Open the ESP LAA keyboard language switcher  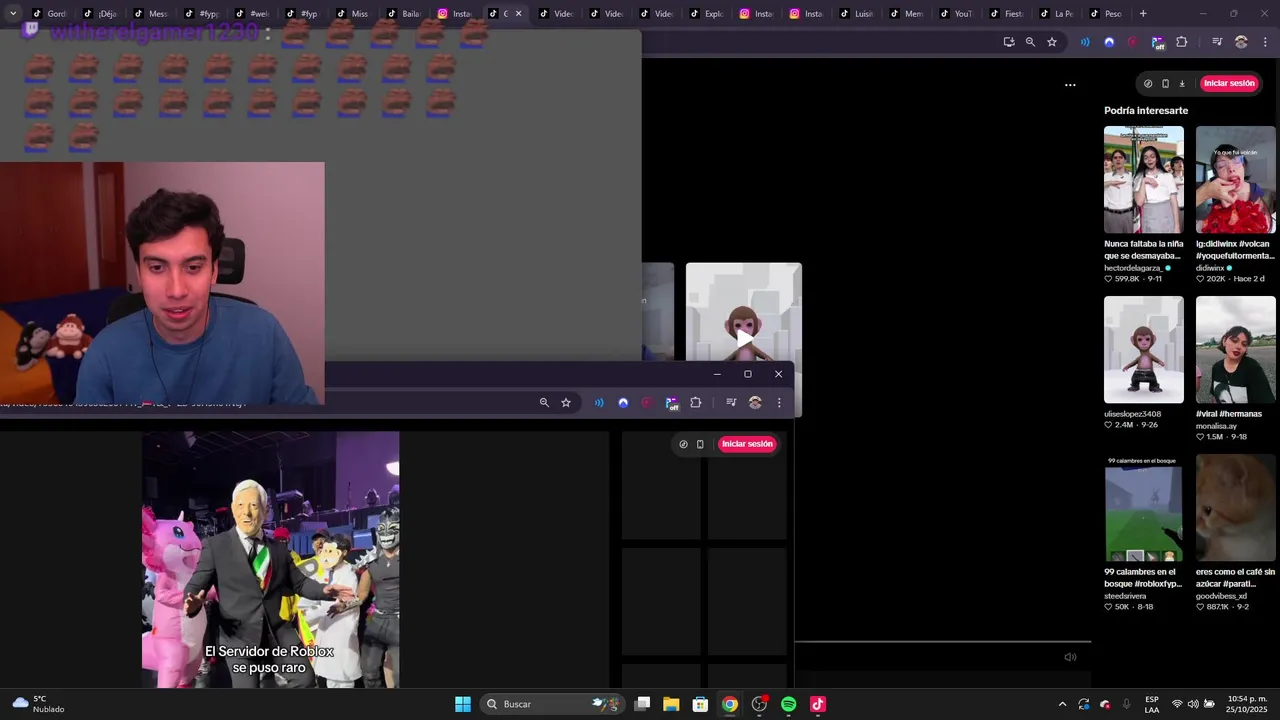(x=1152, y=704)
